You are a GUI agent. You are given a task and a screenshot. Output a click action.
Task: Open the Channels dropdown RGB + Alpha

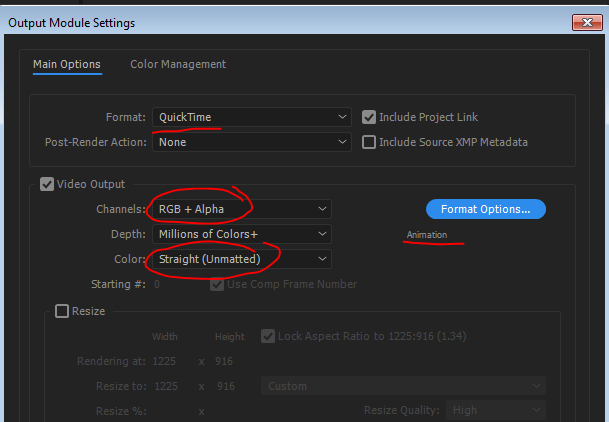tap(242, 209)
